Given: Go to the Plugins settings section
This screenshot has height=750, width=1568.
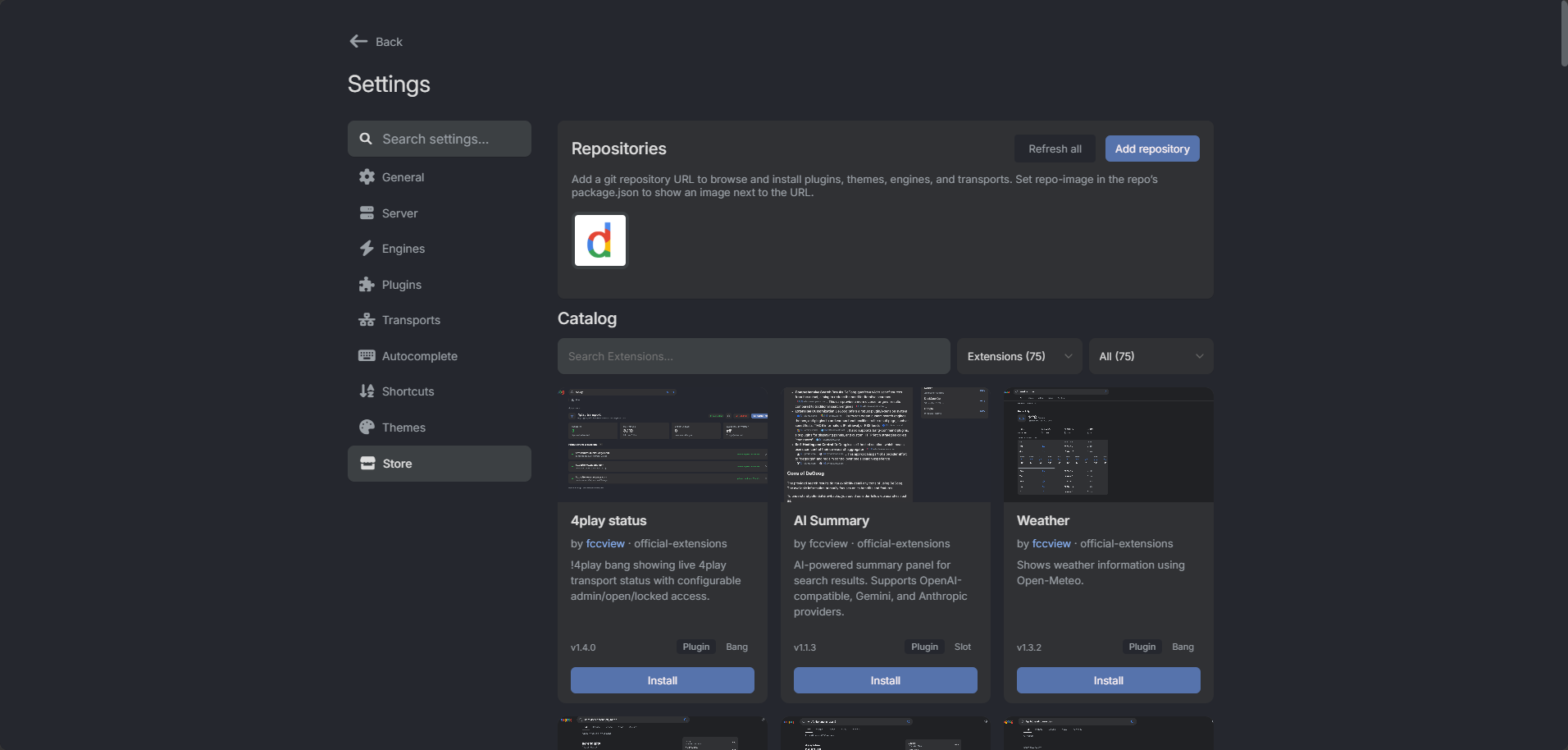Looking at the screenshot, I should point(440,285).
